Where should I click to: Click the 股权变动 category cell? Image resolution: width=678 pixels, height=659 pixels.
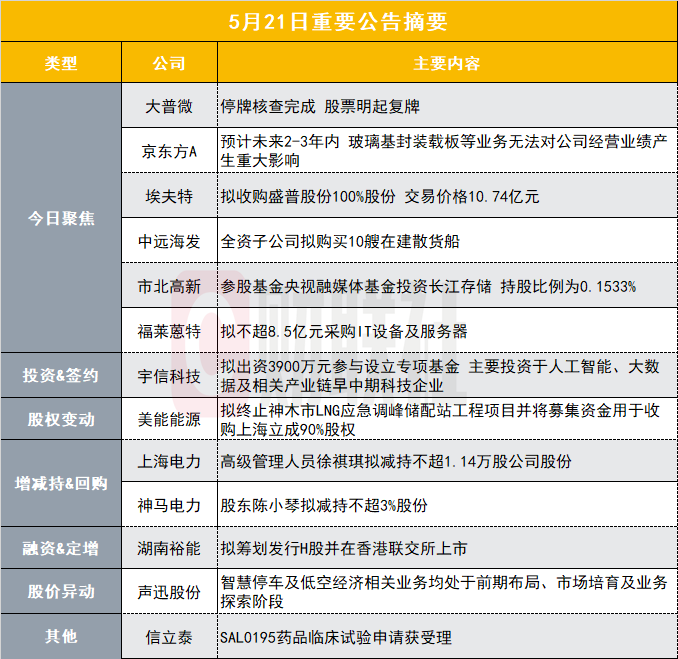(61, 419)
